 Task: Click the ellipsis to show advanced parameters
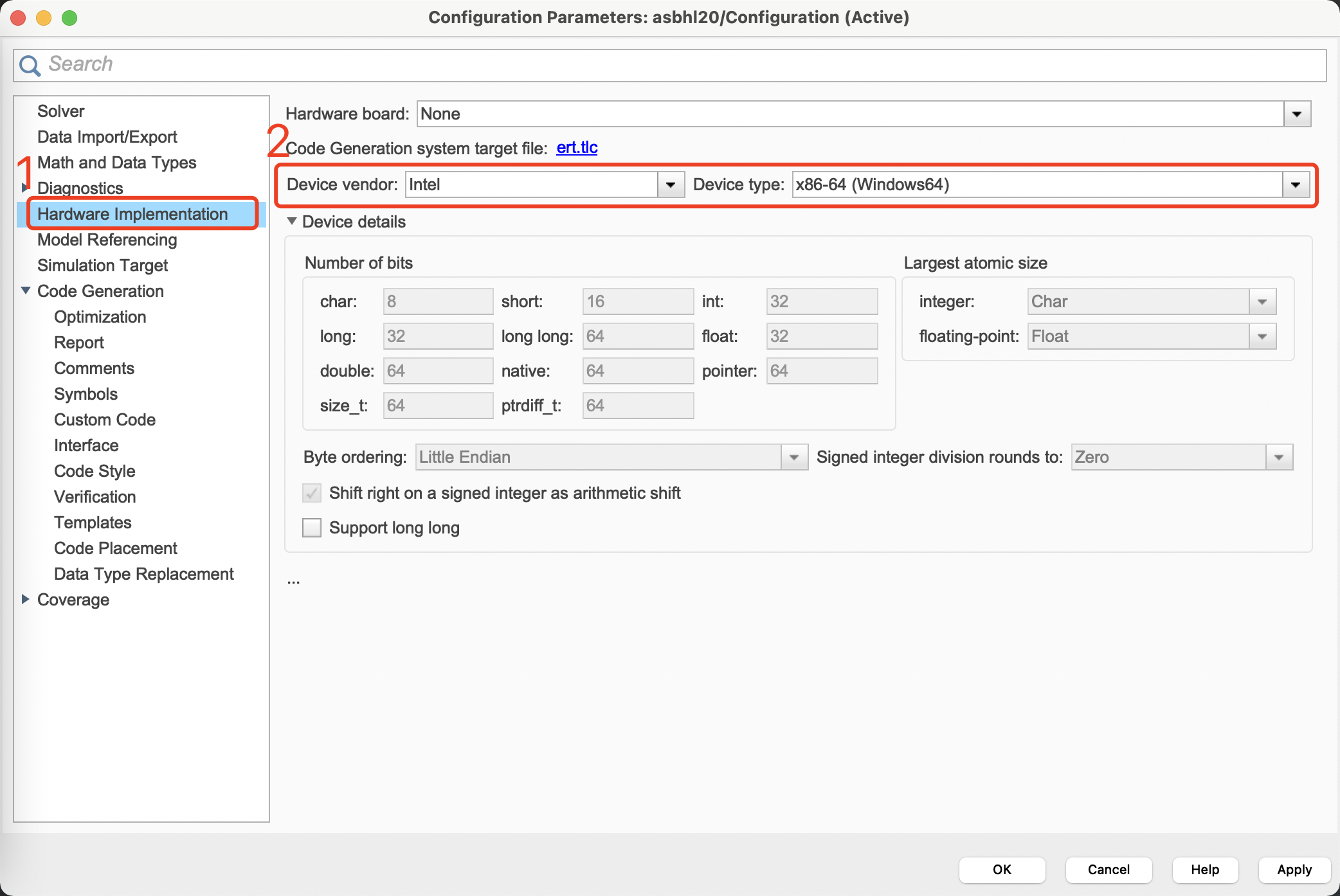pos(293,581)
